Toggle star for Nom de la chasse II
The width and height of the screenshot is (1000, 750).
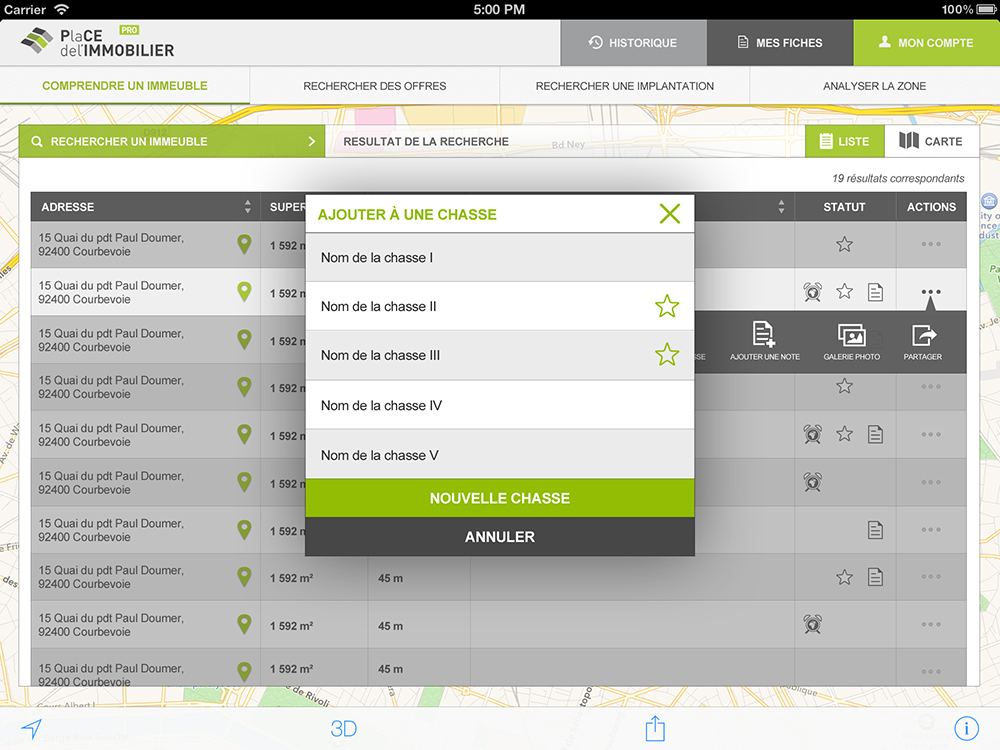point(667,307)
